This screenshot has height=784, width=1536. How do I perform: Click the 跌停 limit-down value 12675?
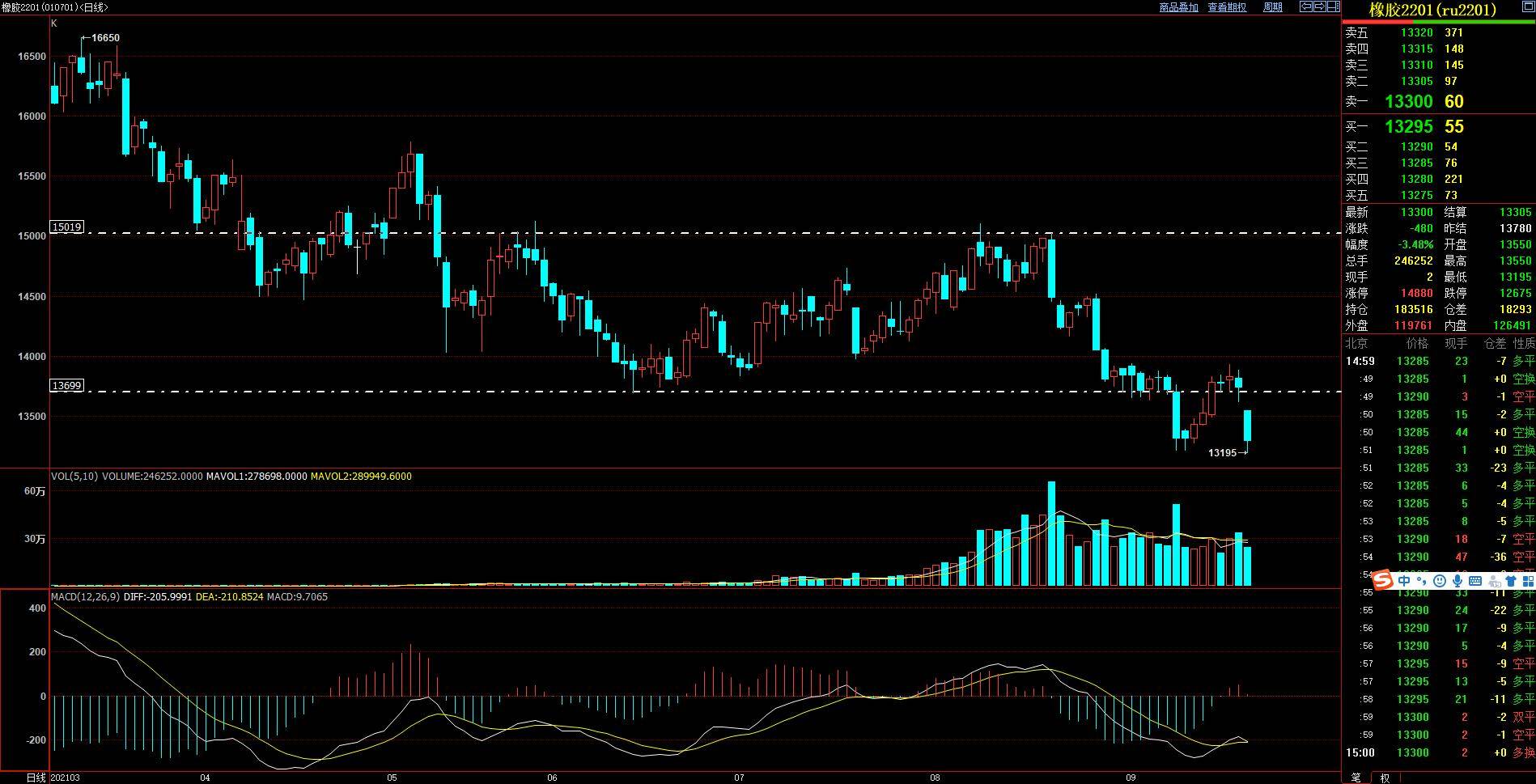tap(1515, 293)
